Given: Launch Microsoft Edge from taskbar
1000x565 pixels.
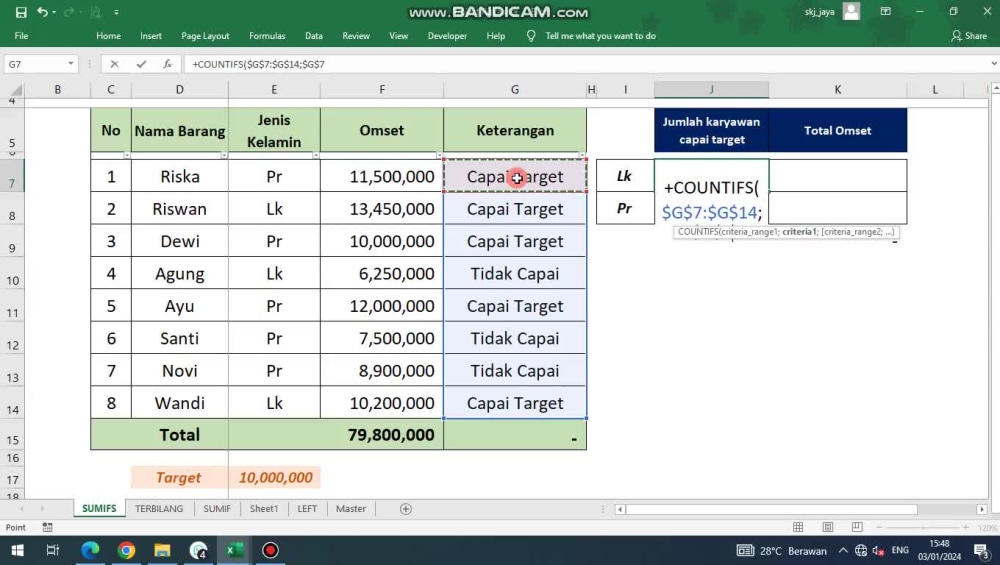Looking at the screenshot, I should click(90, 550).
